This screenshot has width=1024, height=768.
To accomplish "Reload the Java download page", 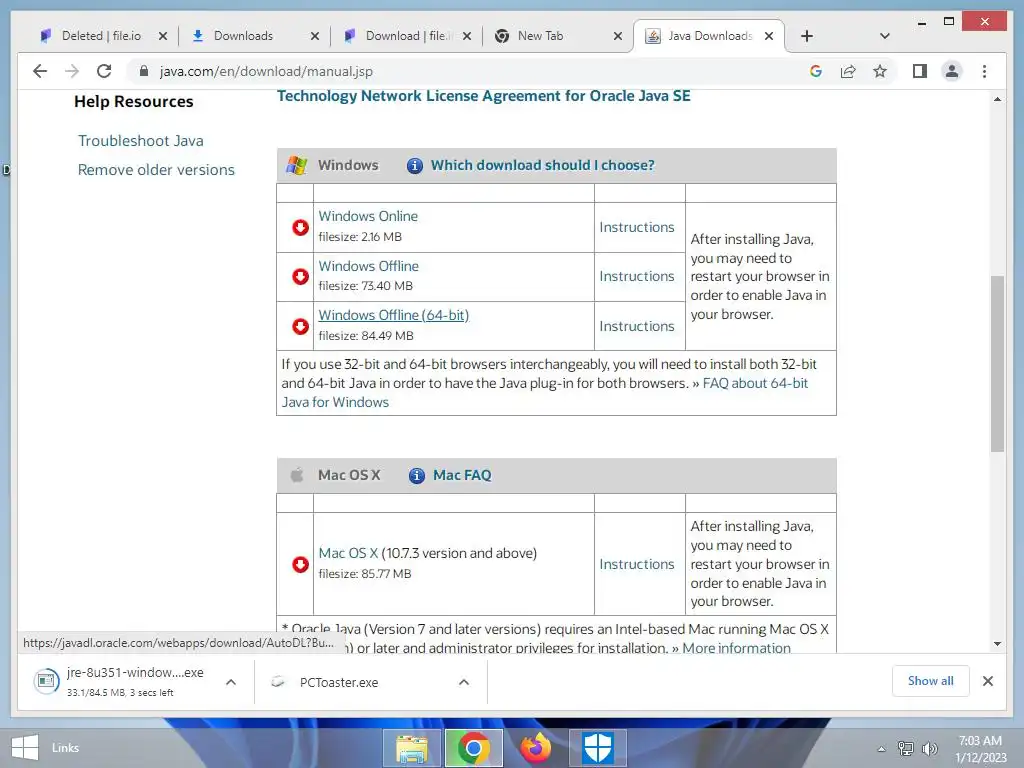I will [104, 71].
